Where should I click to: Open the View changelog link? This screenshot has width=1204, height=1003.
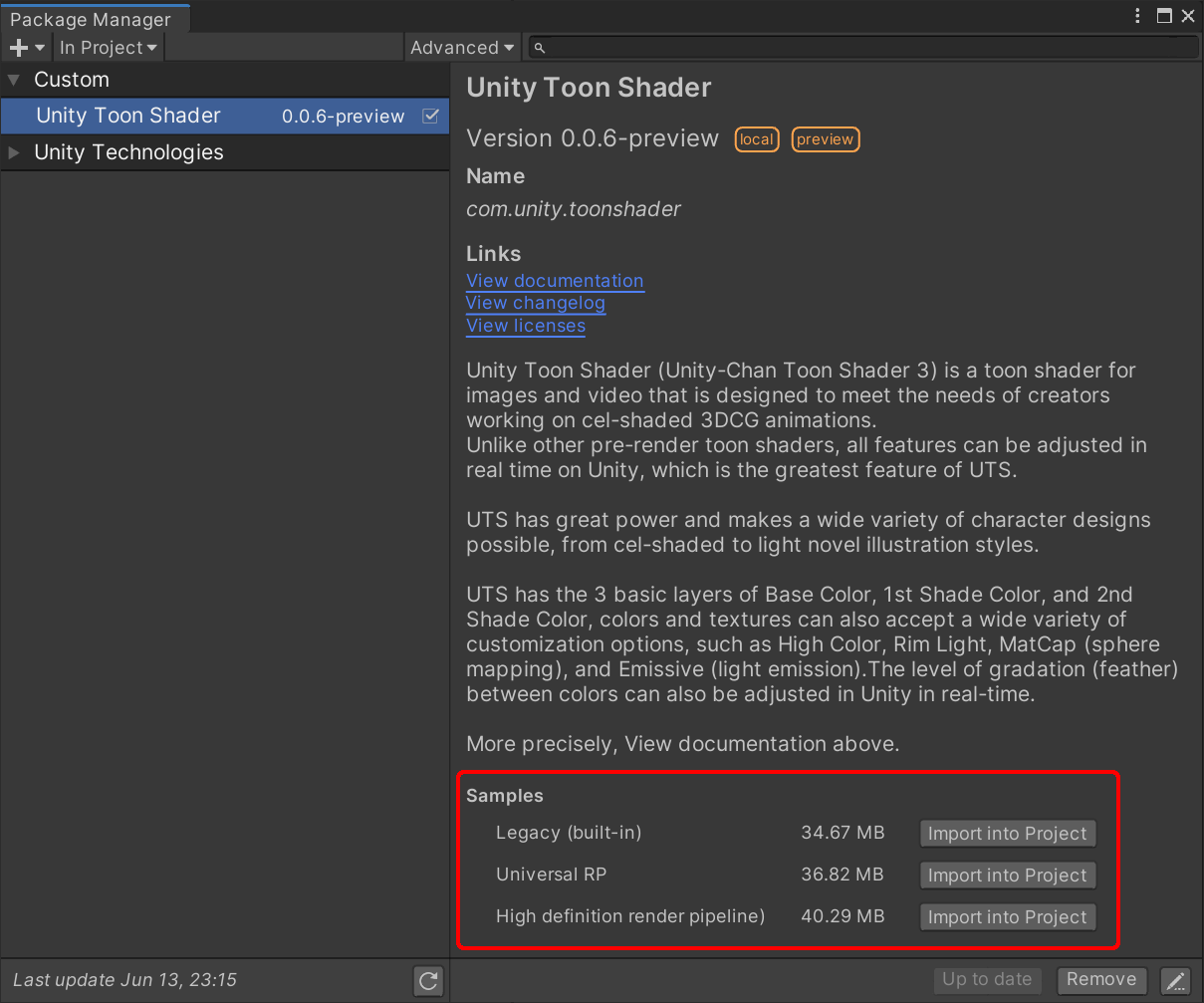pos(535,303)
